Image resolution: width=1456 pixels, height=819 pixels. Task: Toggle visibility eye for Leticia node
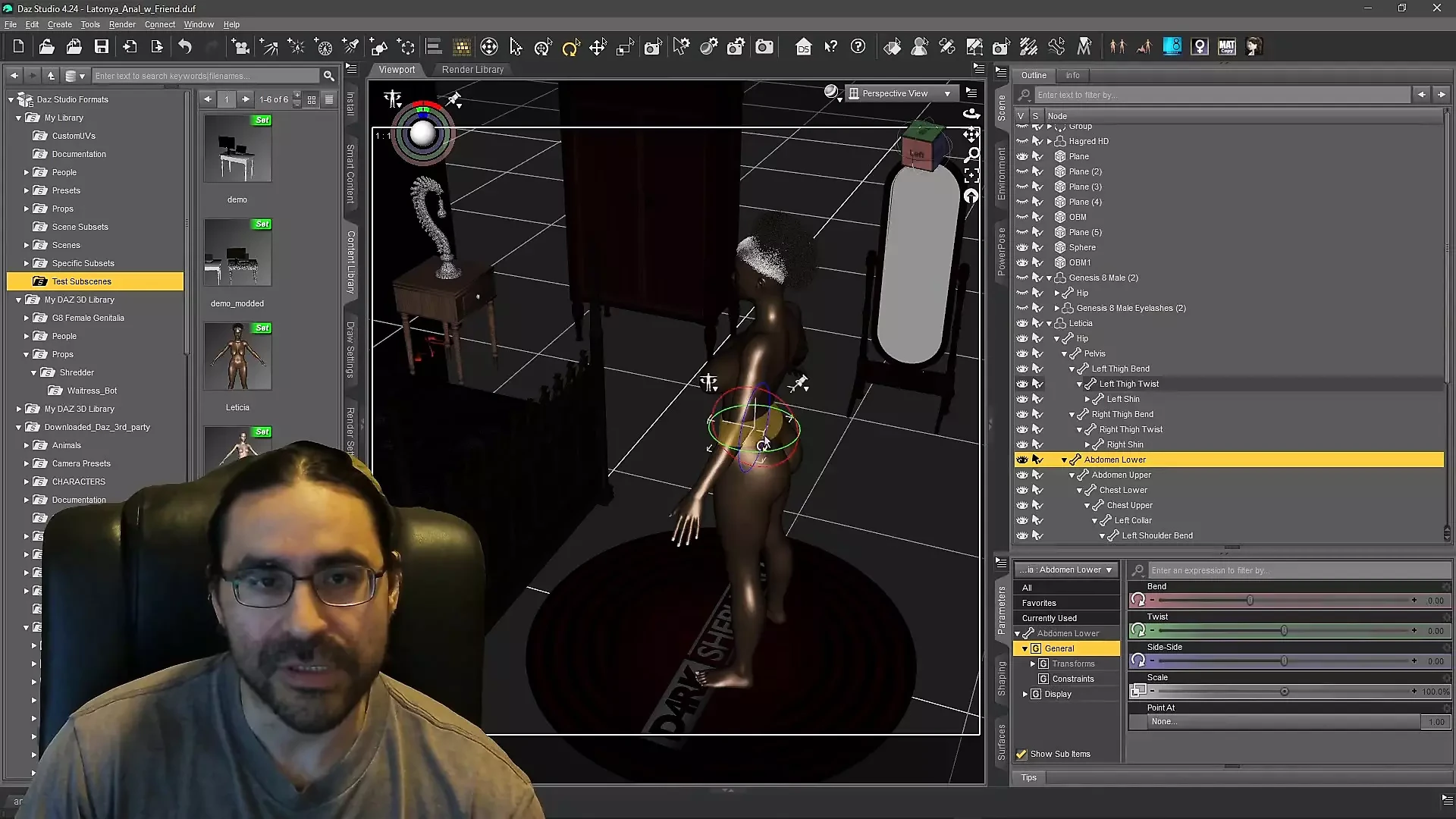[1022, 323]
